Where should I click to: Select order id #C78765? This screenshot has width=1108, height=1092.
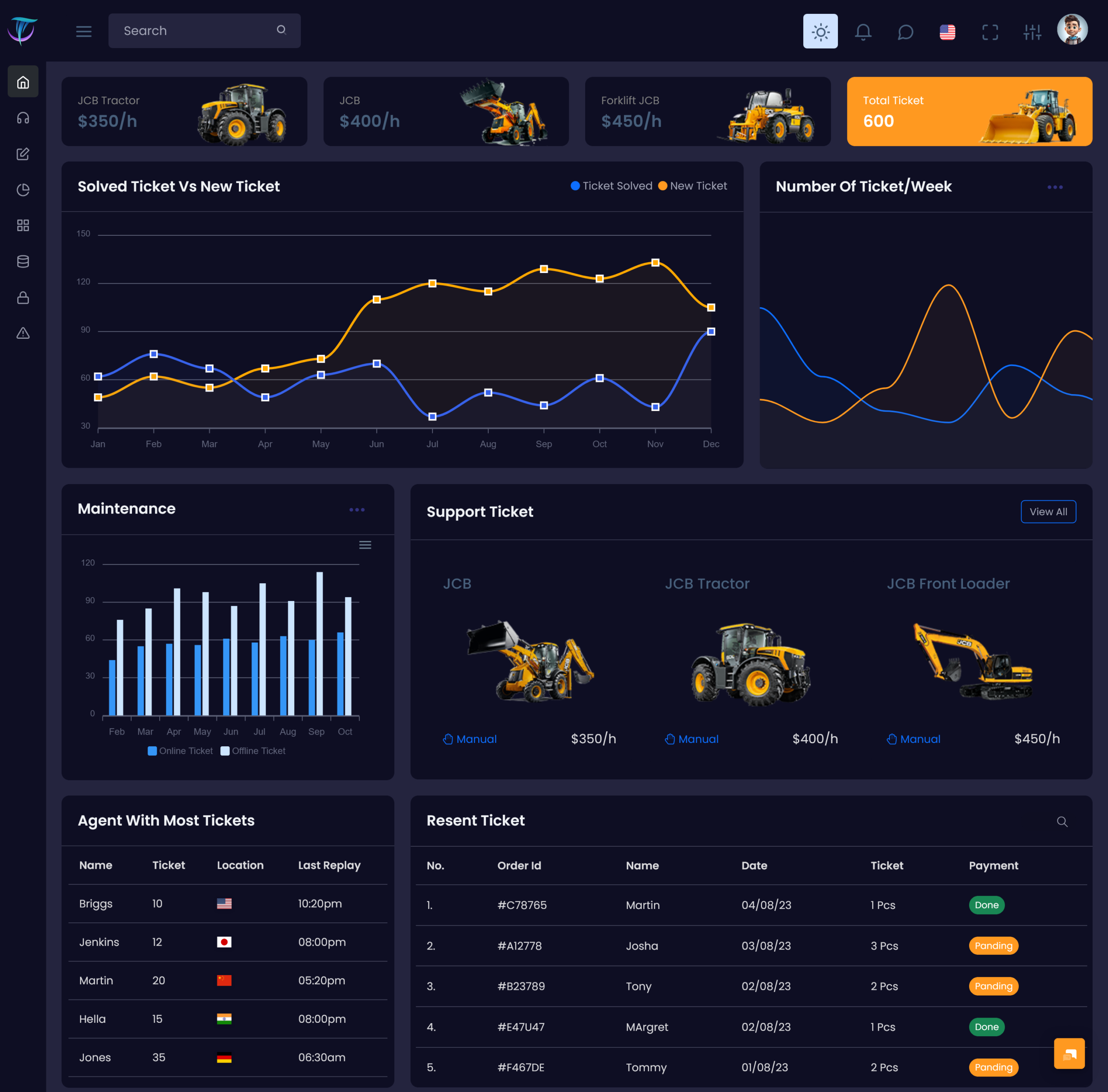(522, 905)
